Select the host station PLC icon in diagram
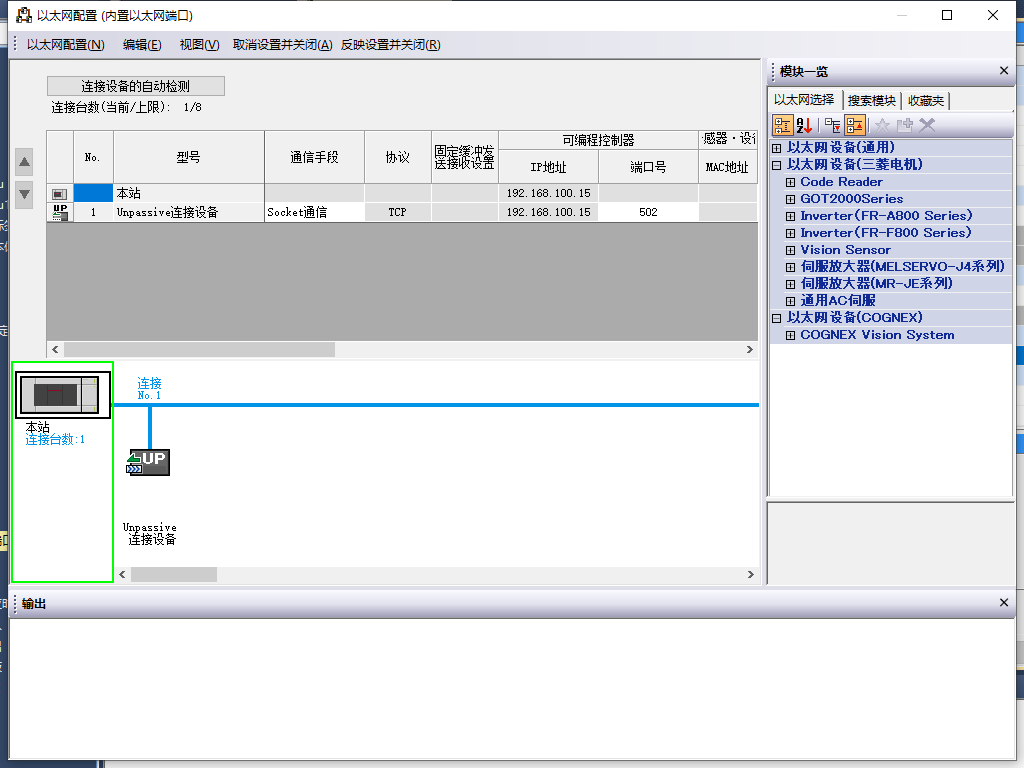The width and height of the screenshot is (1024, 768). click(63, 396)
